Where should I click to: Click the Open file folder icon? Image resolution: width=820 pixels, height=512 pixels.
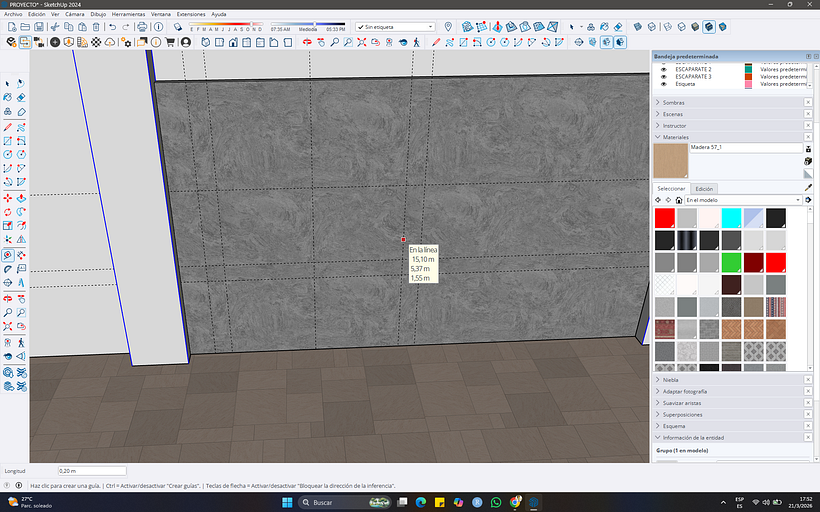(x=25, y=27)
